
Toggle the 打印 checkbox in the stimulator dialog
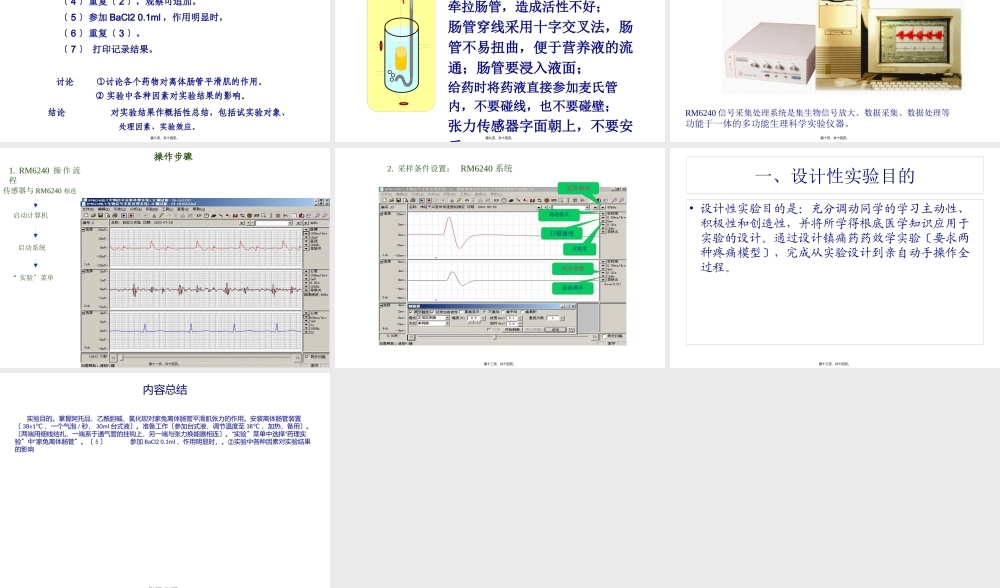[x=488, y=328]
